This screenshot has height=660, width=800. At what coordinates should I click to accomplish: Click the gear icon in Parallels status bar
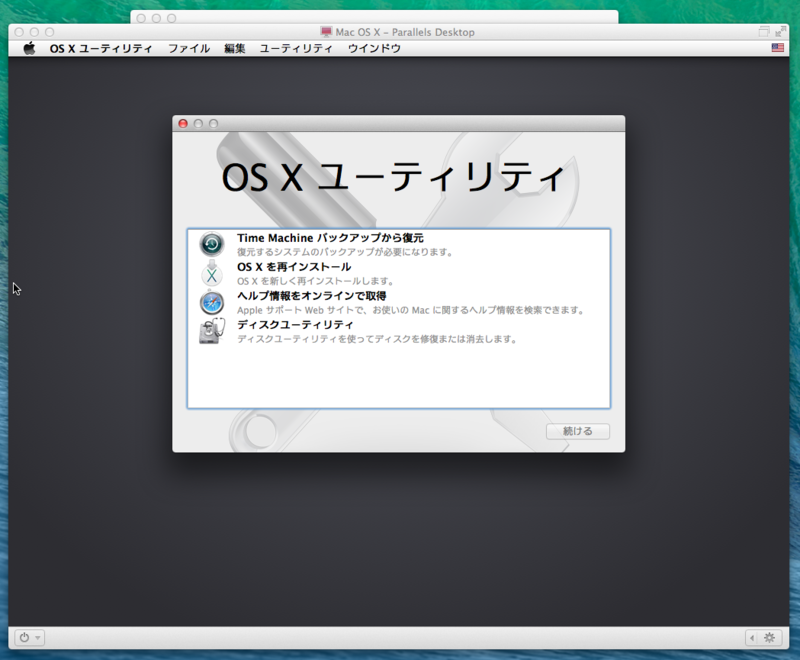click(x=768, y=637)
